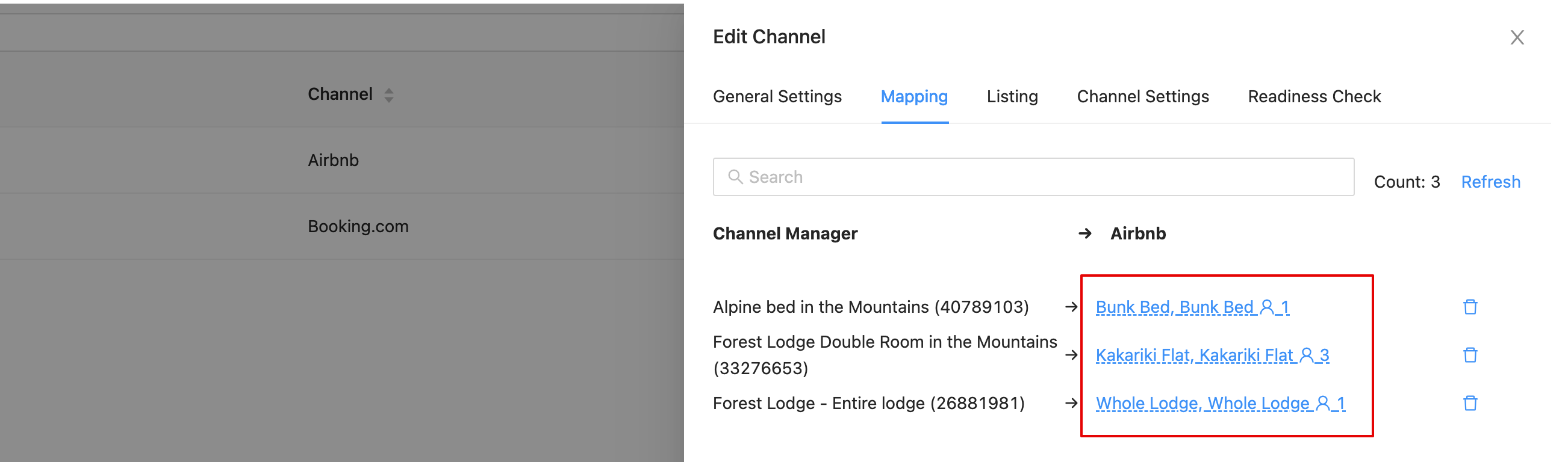This screenshot has height=462, width=1568.
Task: Select the Mapping tab
Action: click(x=914, y=97)
